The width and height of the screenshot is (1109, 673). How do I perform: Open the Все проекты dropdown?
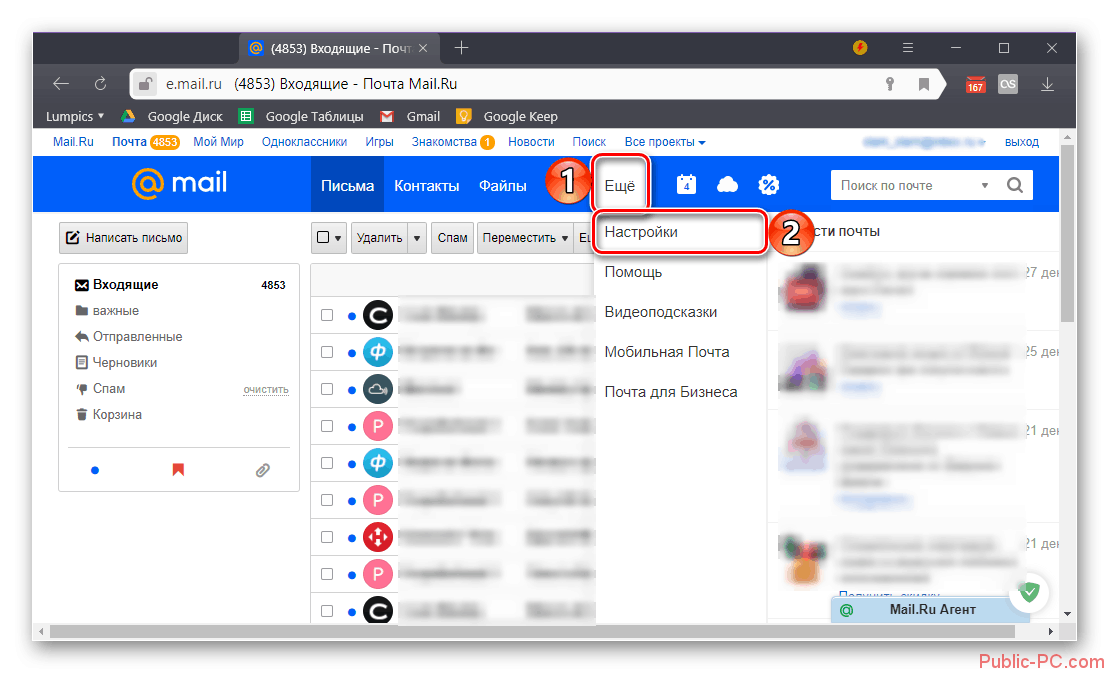pos(665,142)
